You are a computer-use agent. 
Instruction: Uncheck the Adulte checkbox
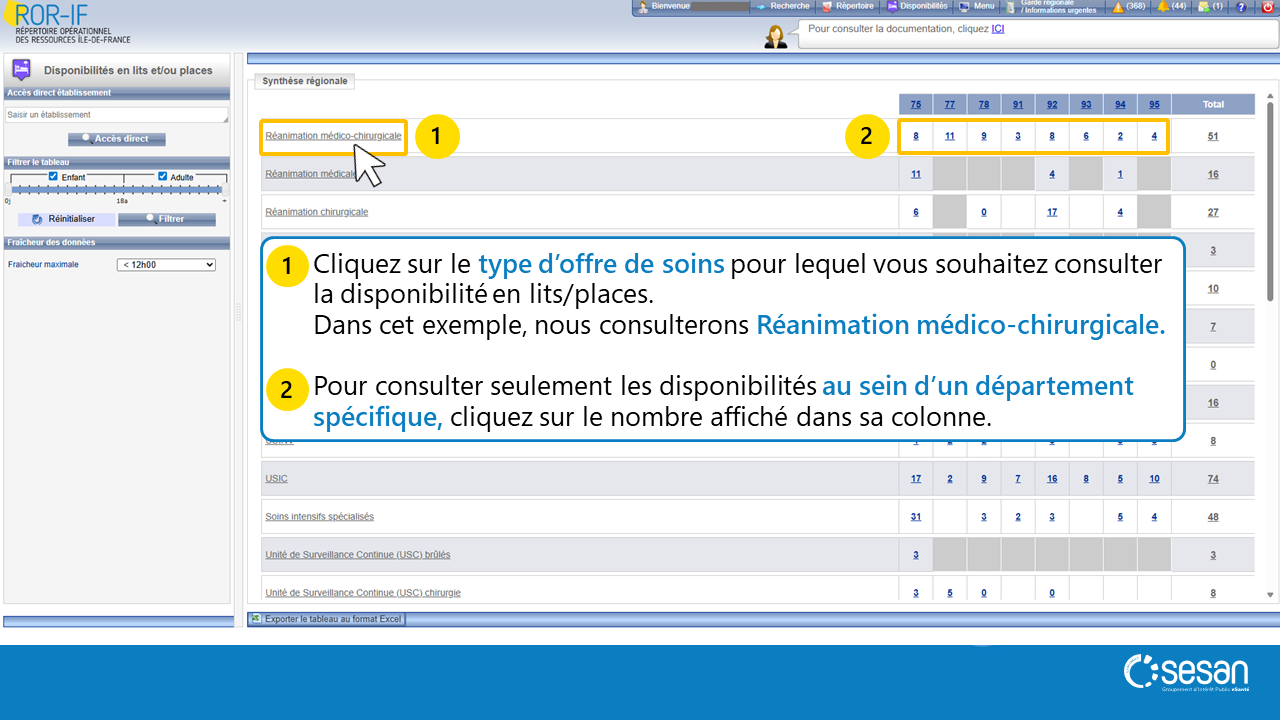coord(163,176)
